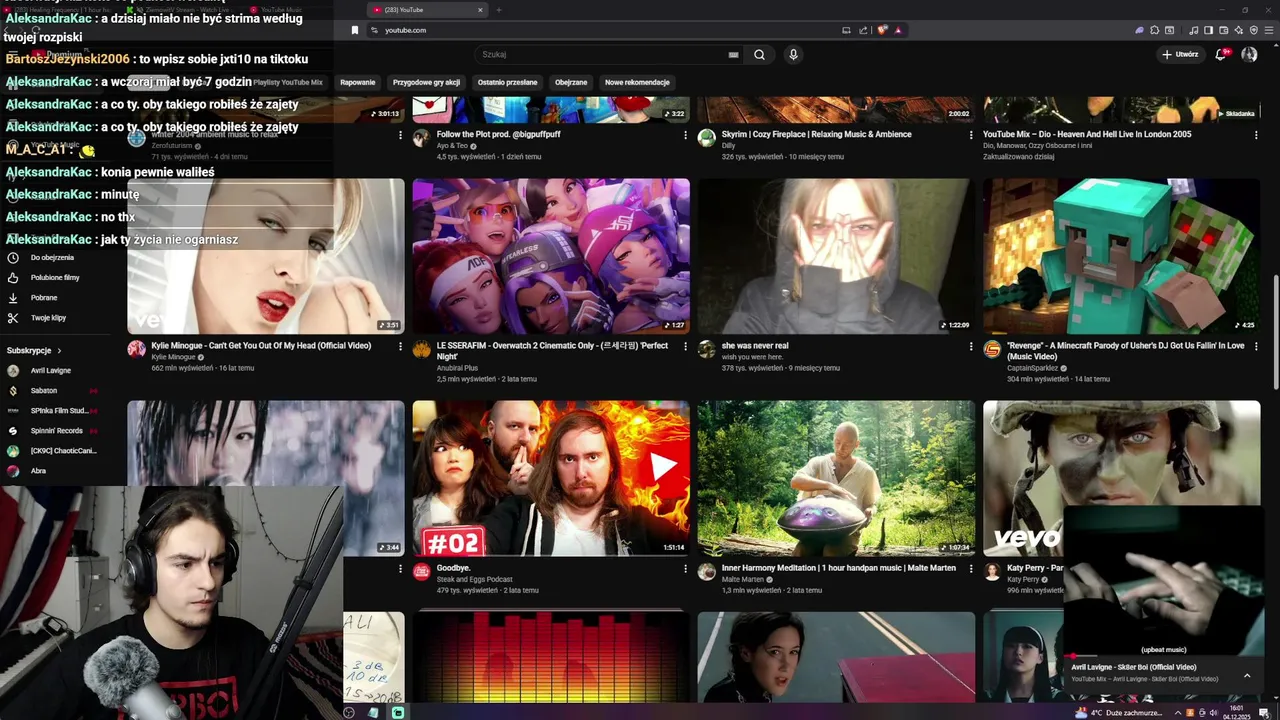Select the Przygodowe gry akcji chip
The image size is (1280, 720).
426,82
